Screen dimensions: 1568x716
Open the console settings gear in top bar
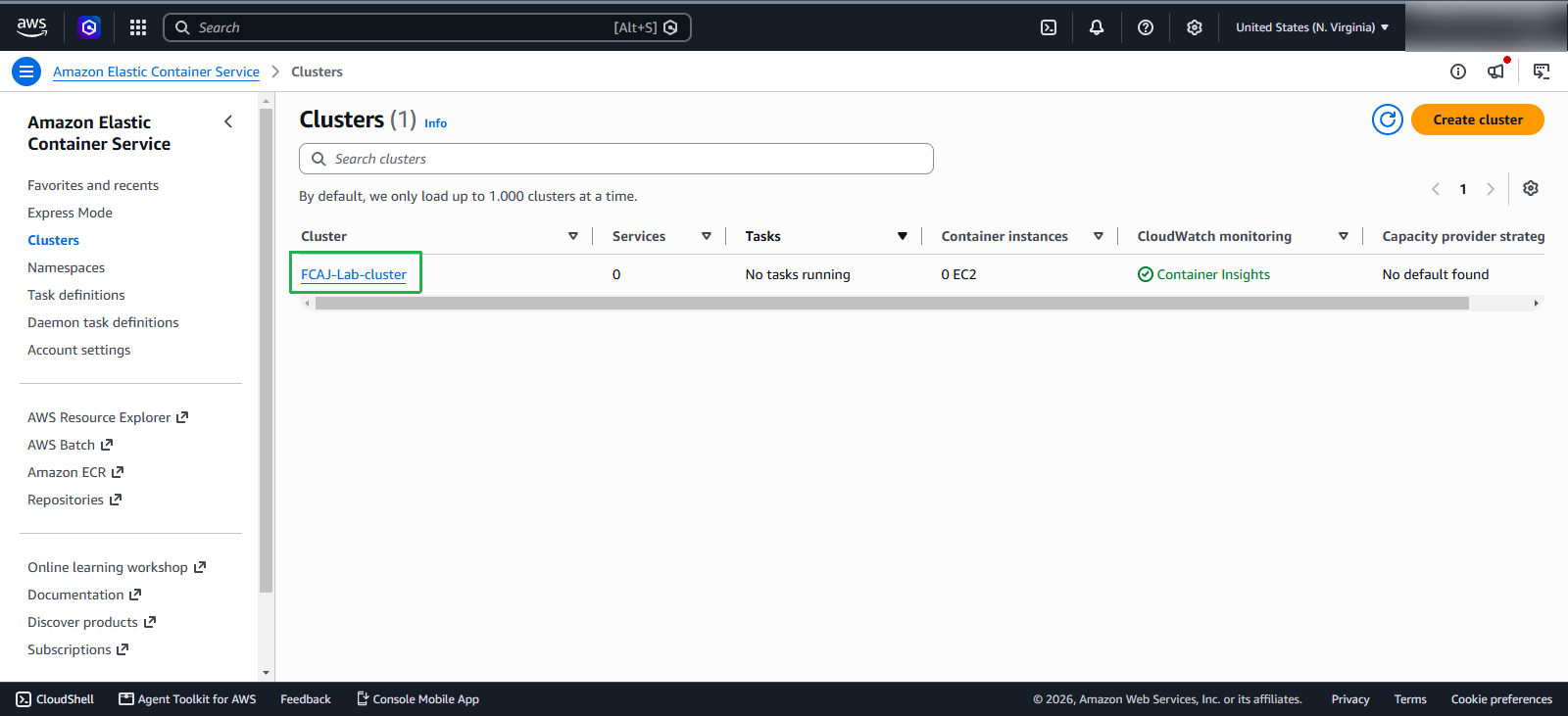1195,27
